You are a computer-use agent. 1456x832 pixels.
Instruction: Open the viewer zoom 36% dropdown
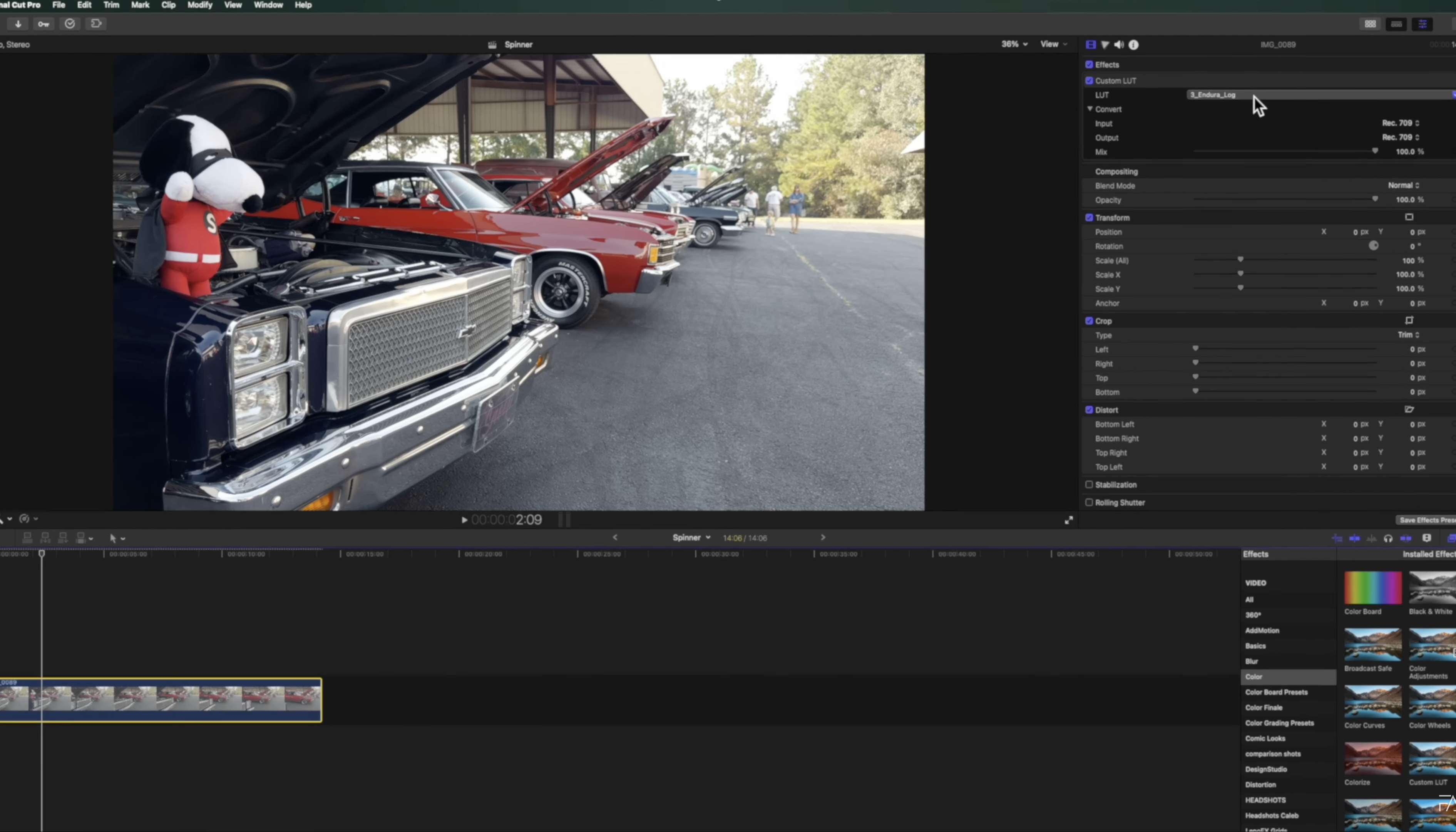tap(1014, 44)
